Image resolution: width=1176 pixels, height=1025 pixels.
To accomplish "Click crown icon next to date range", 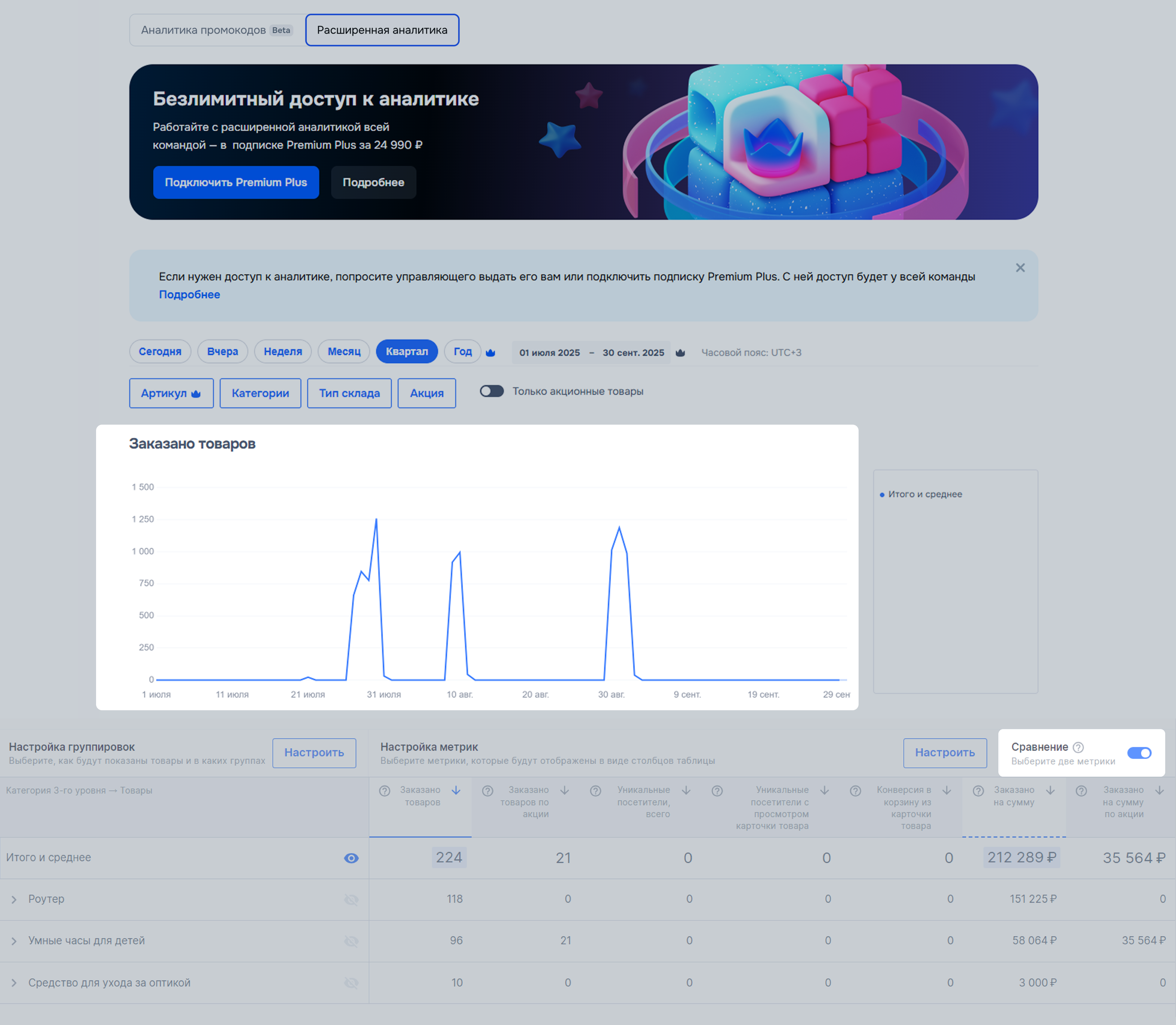I will 680,353.
